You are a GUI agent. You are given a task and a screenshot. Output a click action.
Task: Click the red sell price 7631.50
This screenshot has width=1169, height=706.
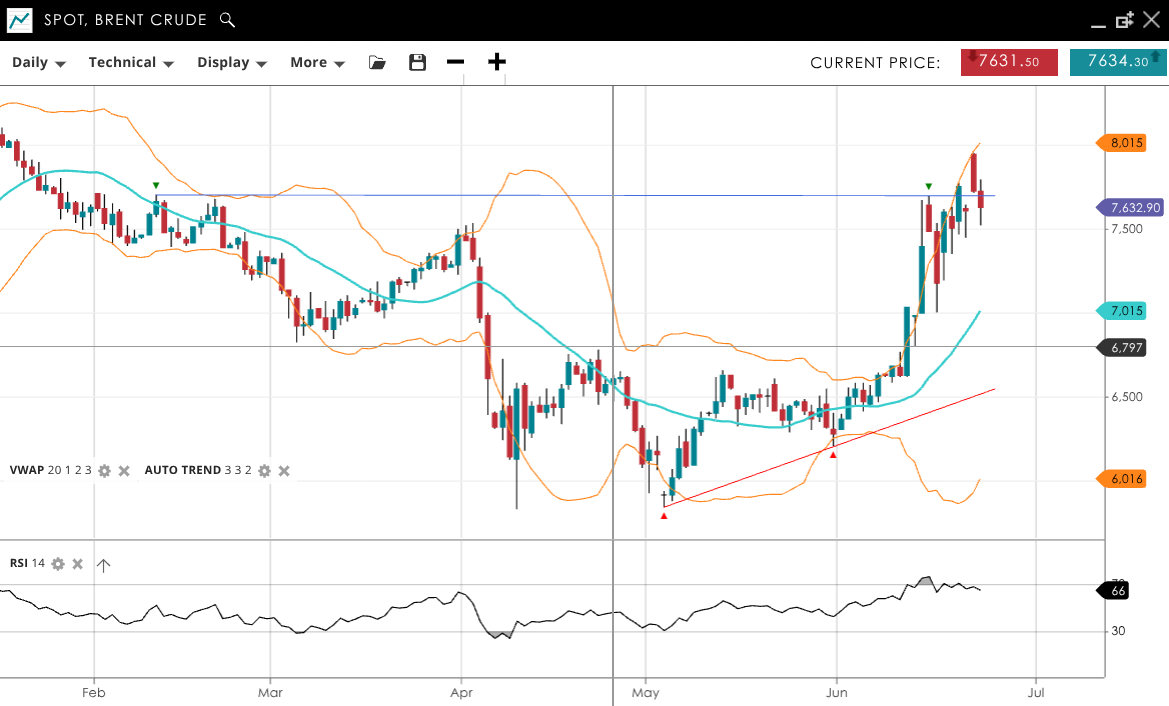tap(1008, 62)
